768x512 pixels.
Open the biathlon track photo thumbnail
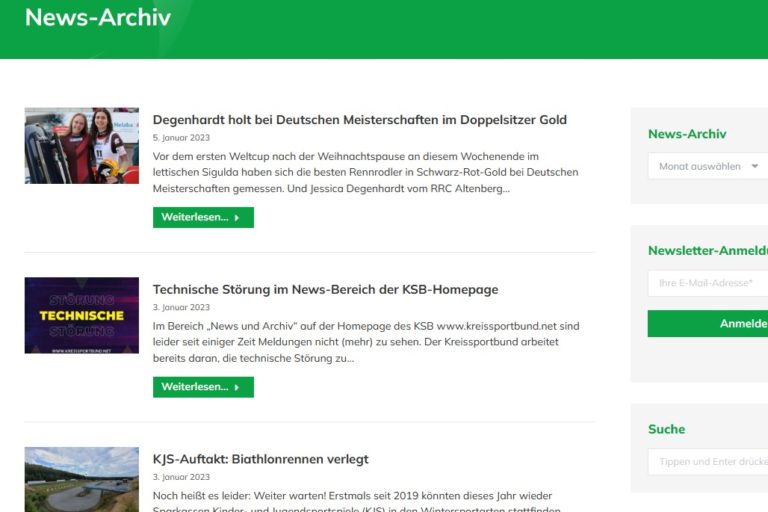point(82,479)
